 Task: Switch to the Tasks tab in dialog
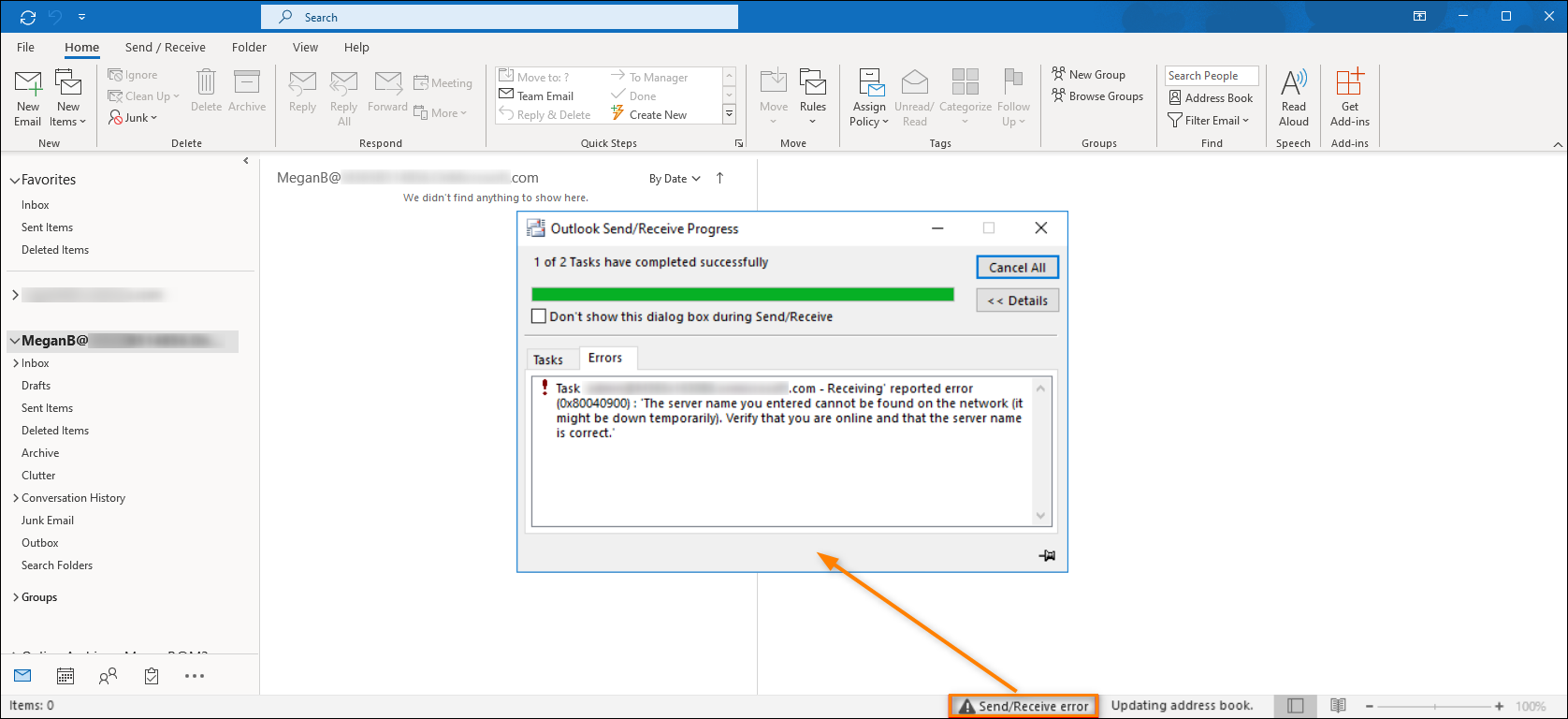tap(548, 359)
